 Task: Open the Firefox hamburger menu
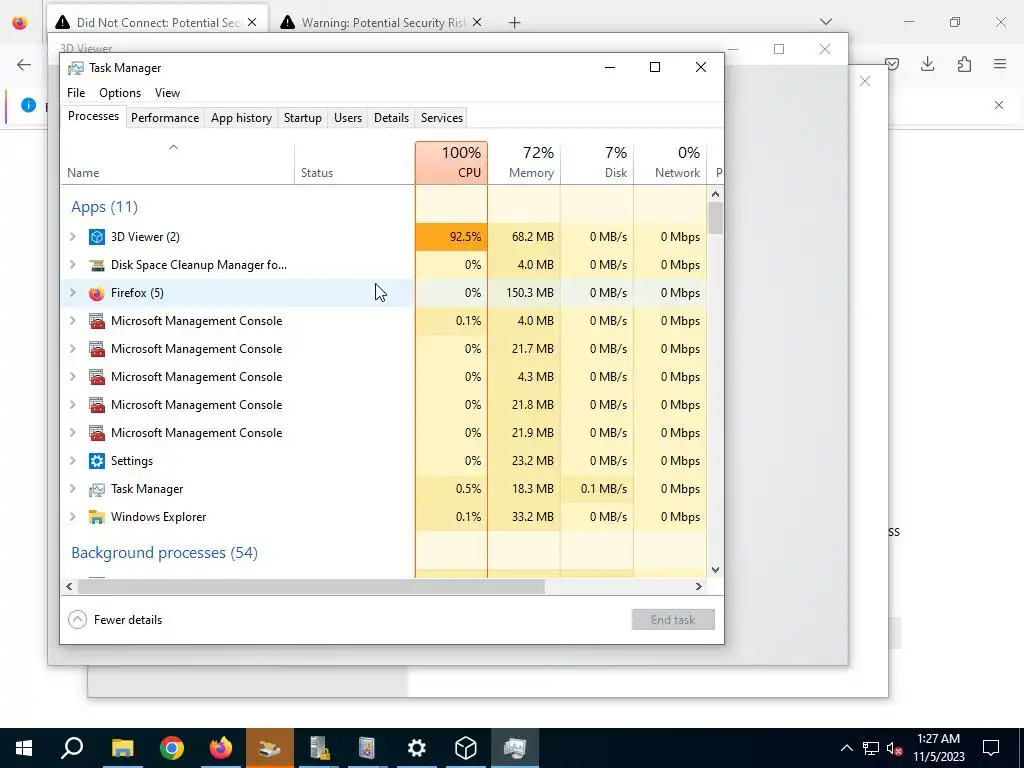(x=1000, y=64)
